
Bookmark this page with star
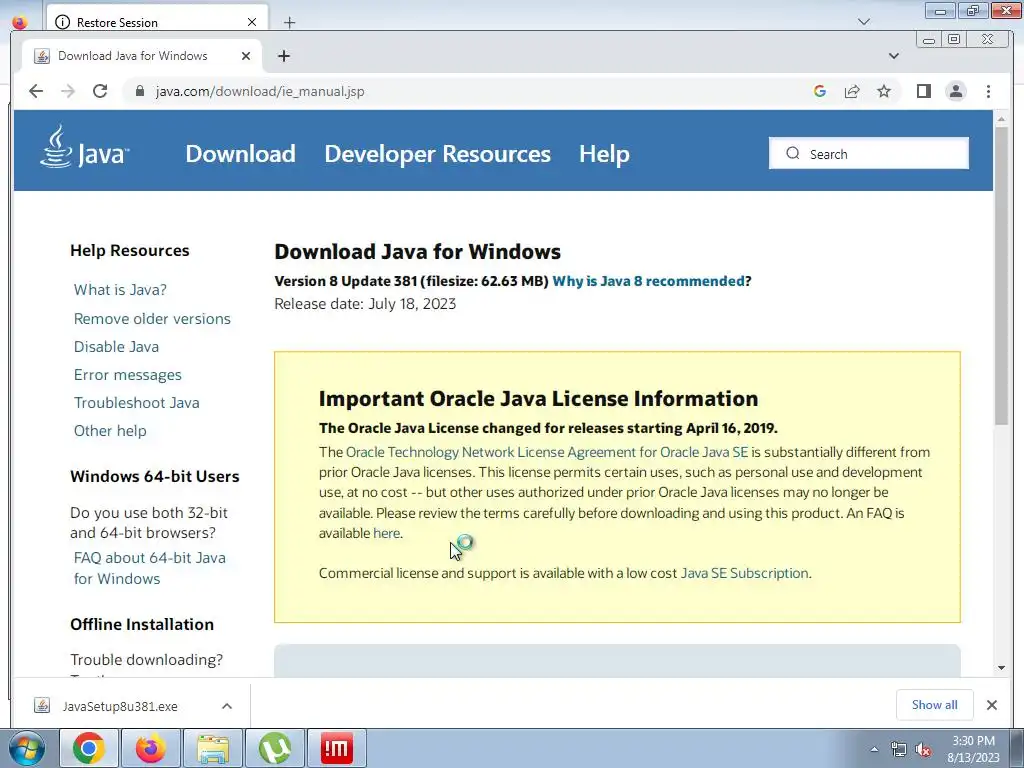tap(884, 91)
